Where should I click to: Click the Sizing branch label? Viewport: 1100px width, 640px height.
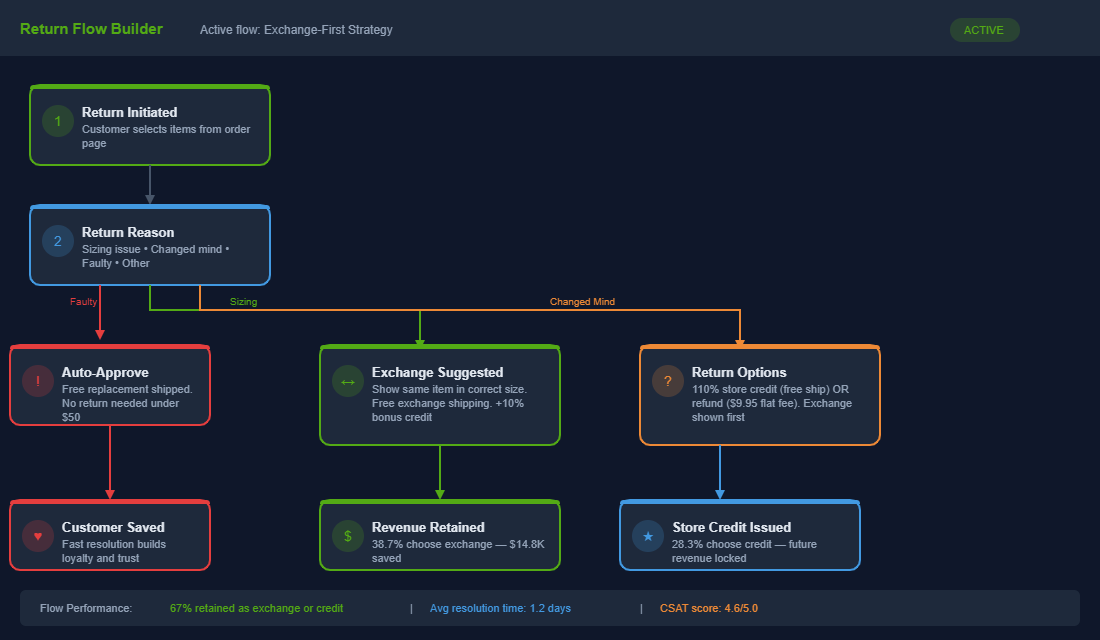pyautogui.click(x=243, y=301)
